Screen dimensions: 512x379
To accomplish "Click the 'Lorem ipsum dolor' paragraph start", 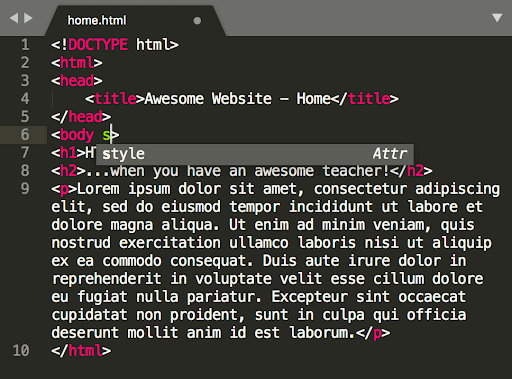I will point(149,189).
